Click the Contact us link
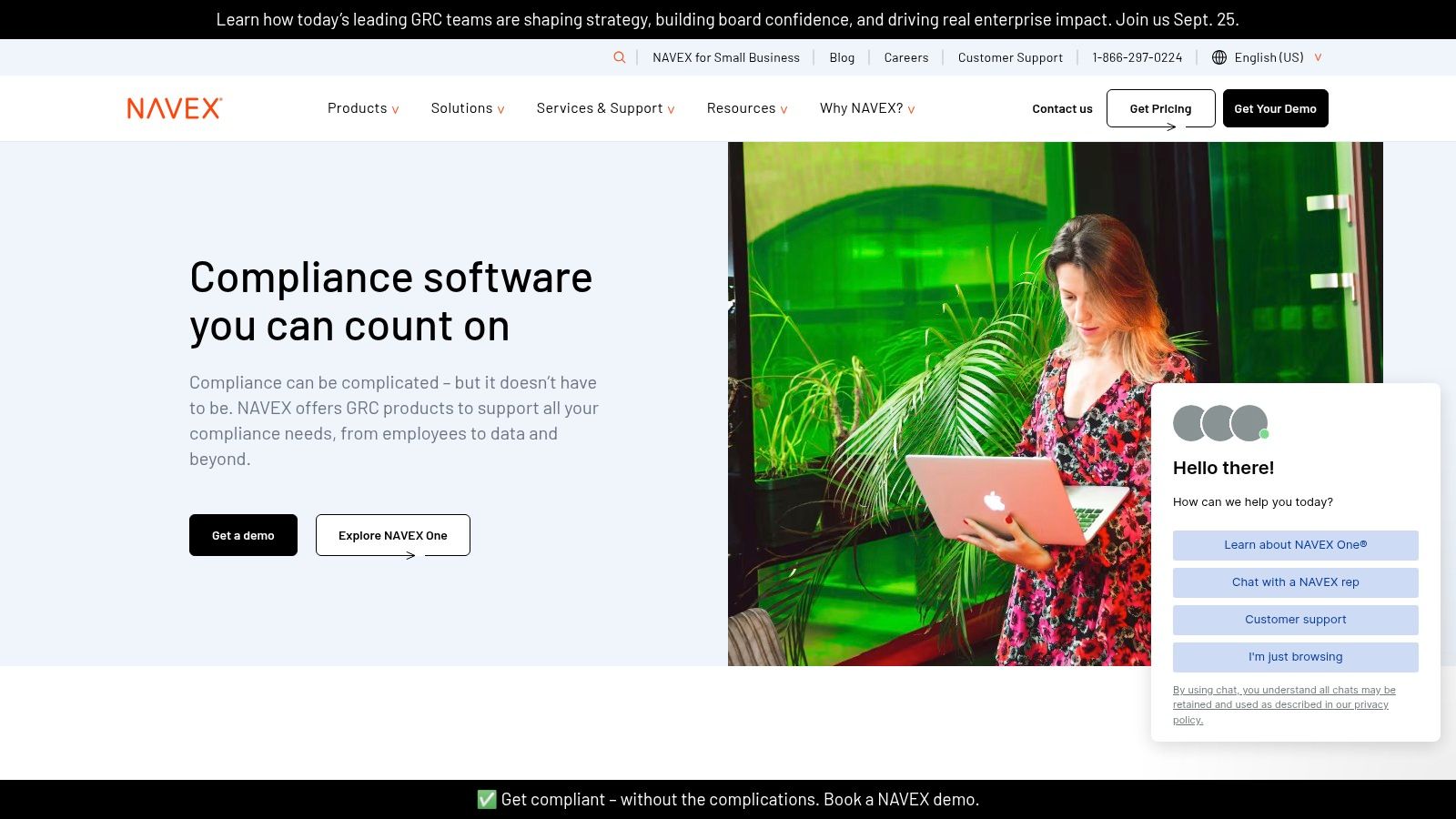The image size is (1456, 819). (1062, 108)
